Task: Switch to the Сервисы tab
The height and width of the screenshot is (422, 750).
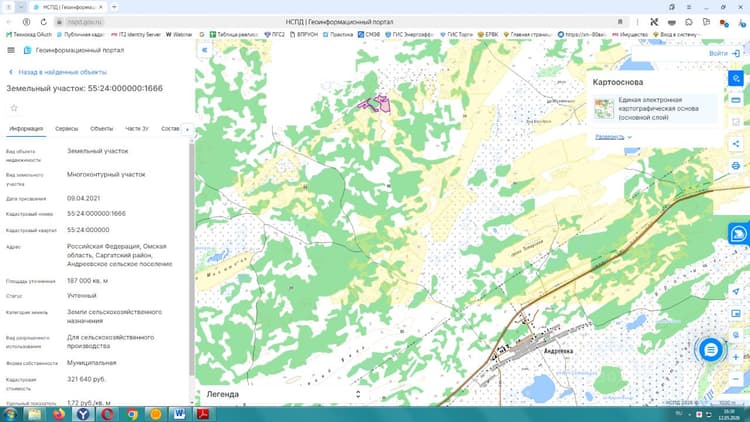Action: click(66, 129)
